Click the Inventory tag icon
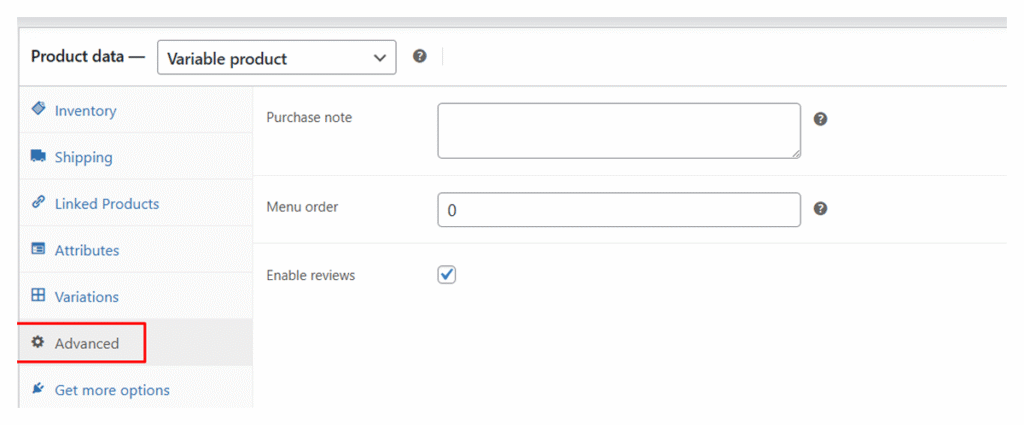The height and width of the screenshot is (425, 1024). coord(38,109)
